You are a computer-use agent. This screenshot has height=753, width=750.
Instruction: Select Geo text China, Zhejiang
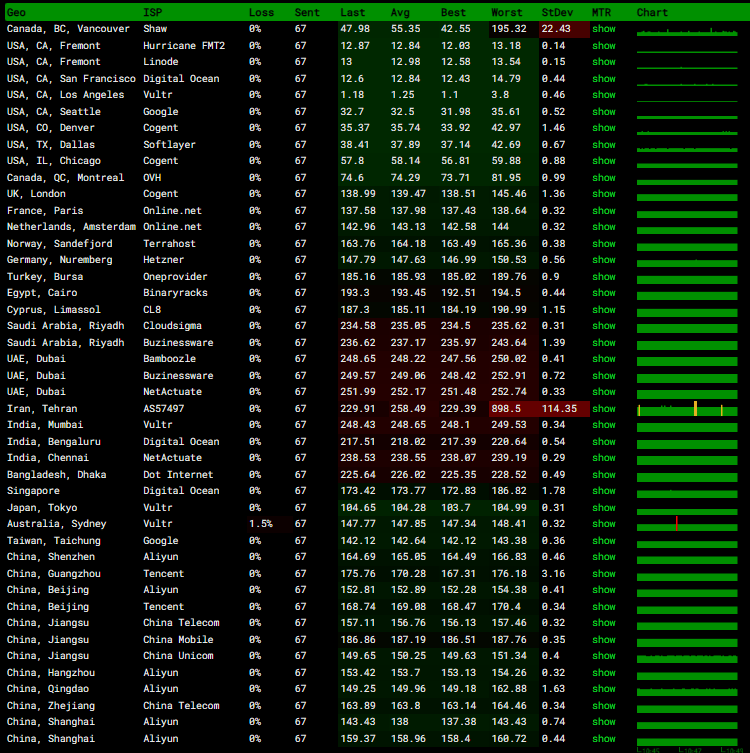51,706
